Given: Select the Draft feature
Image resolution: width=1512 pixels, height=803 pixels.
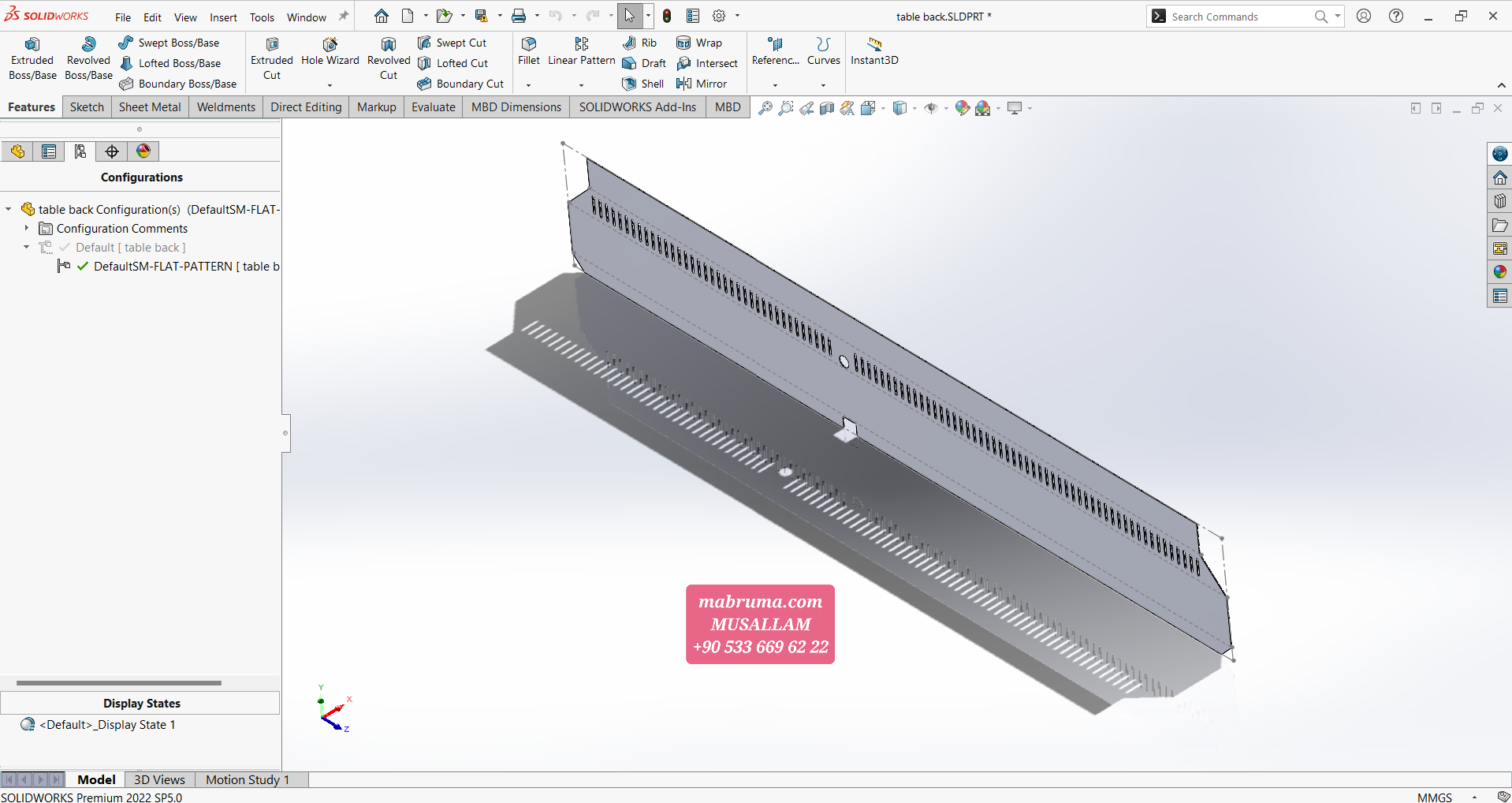Looking at the screenshot, I should [x=644, y=63].
